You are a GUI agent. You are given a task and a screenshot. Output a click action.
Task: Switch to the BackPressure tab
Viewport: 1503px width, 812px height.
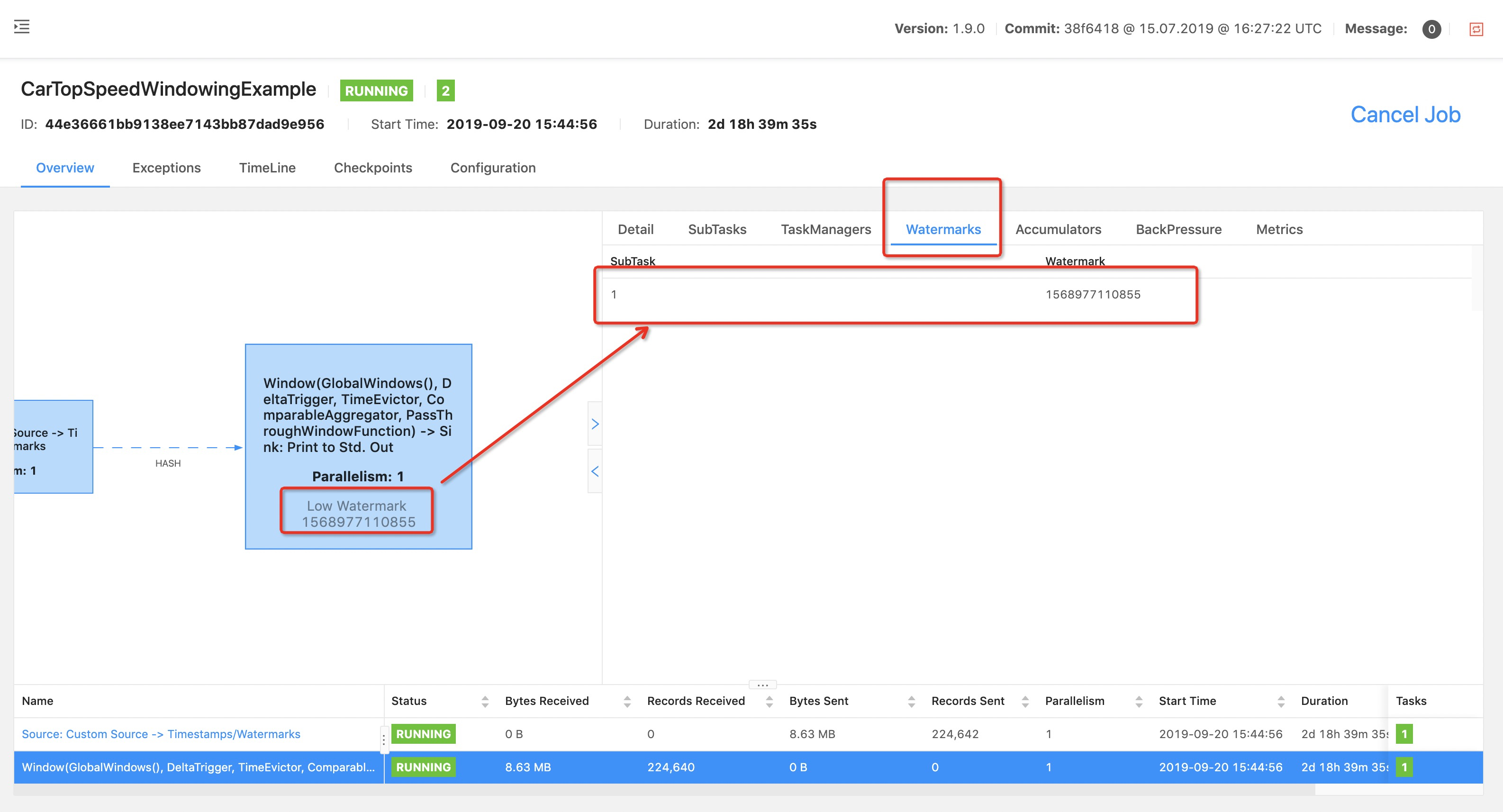1178,229
